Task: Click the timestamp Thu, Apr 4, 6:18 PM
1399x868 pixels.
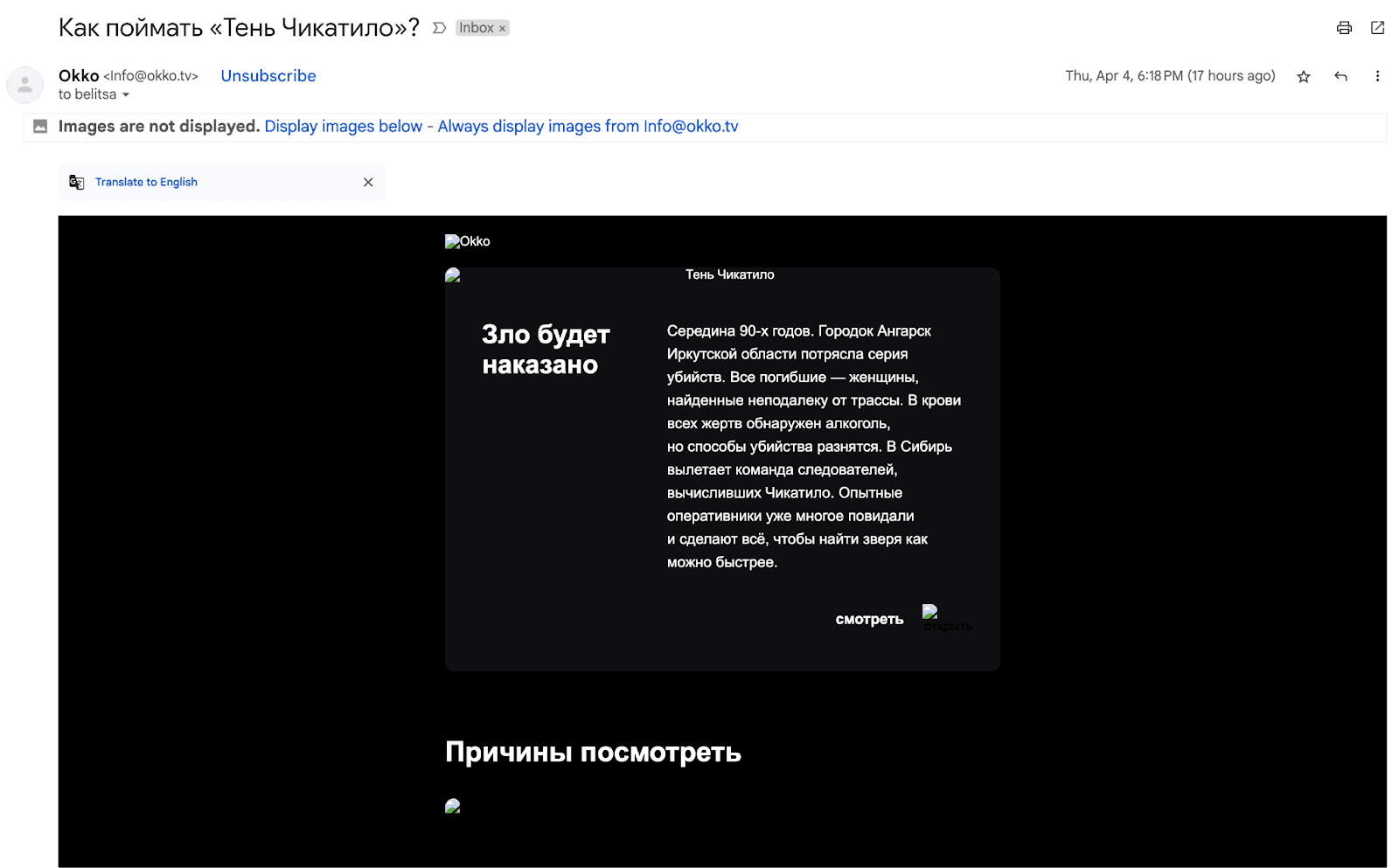Action: (x=1170, y=76)
